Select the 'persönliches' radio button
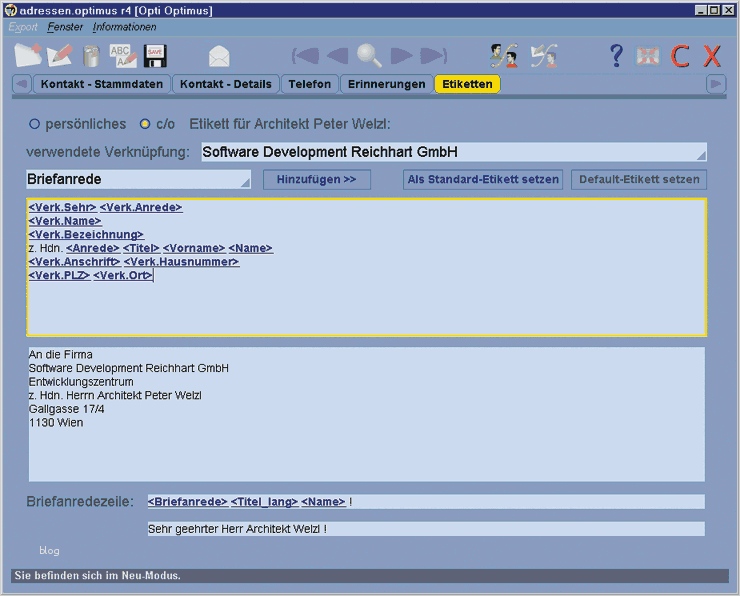The image size is (740, 596). [34, 125]
